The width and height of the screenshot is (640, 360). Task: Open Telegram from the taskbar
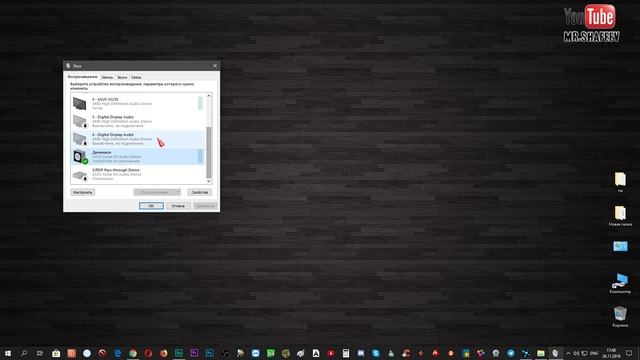[x=511, y=353]
